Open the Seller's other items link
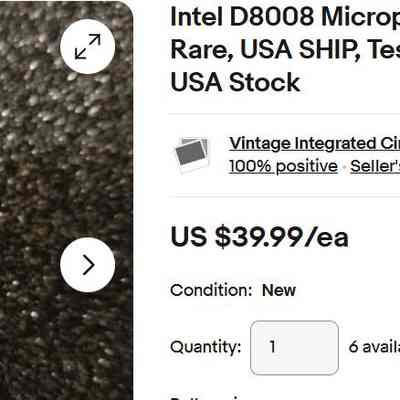The width and height of the screenshot is (400, 400). pos(375,166)
